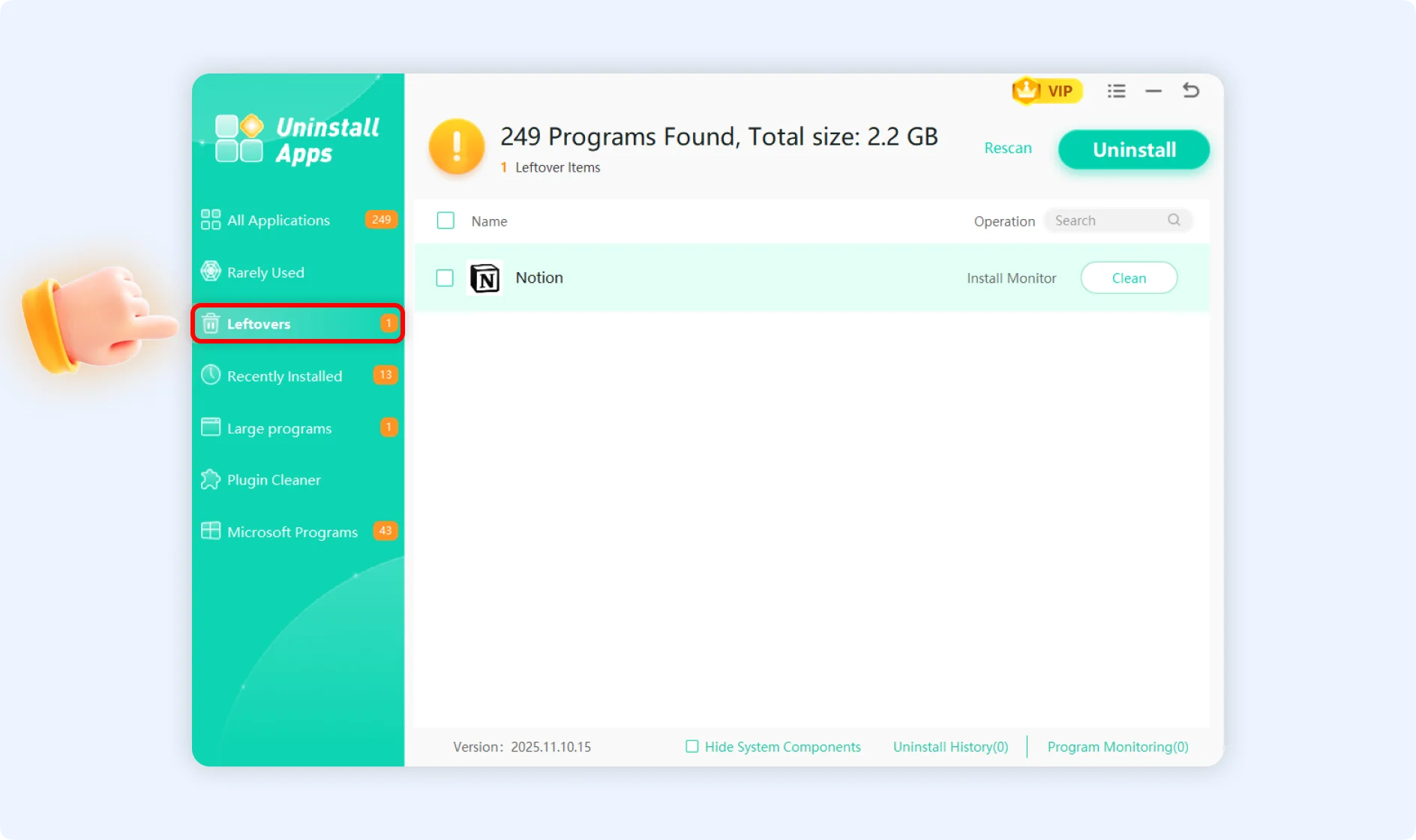1416x840 pixels.
Task: Show Microsoft Programs list
Action: pyautogui.click(x=292, y=532)
